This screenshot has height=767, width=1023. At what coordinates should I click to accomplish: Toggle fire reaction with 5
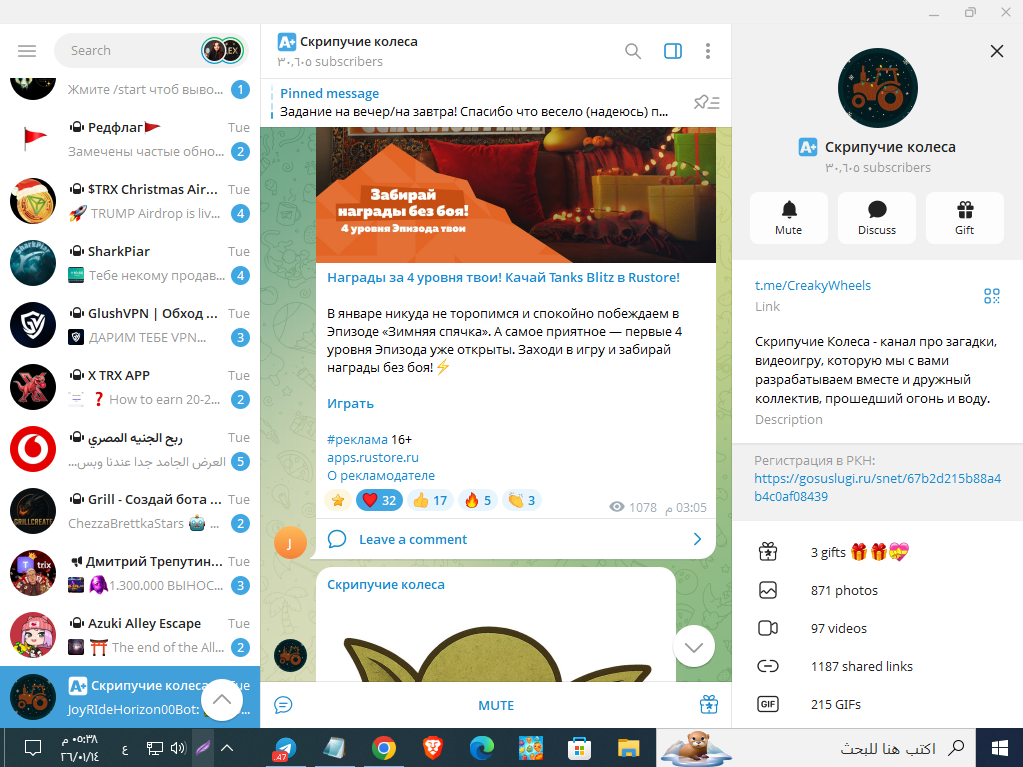point(478,500)
